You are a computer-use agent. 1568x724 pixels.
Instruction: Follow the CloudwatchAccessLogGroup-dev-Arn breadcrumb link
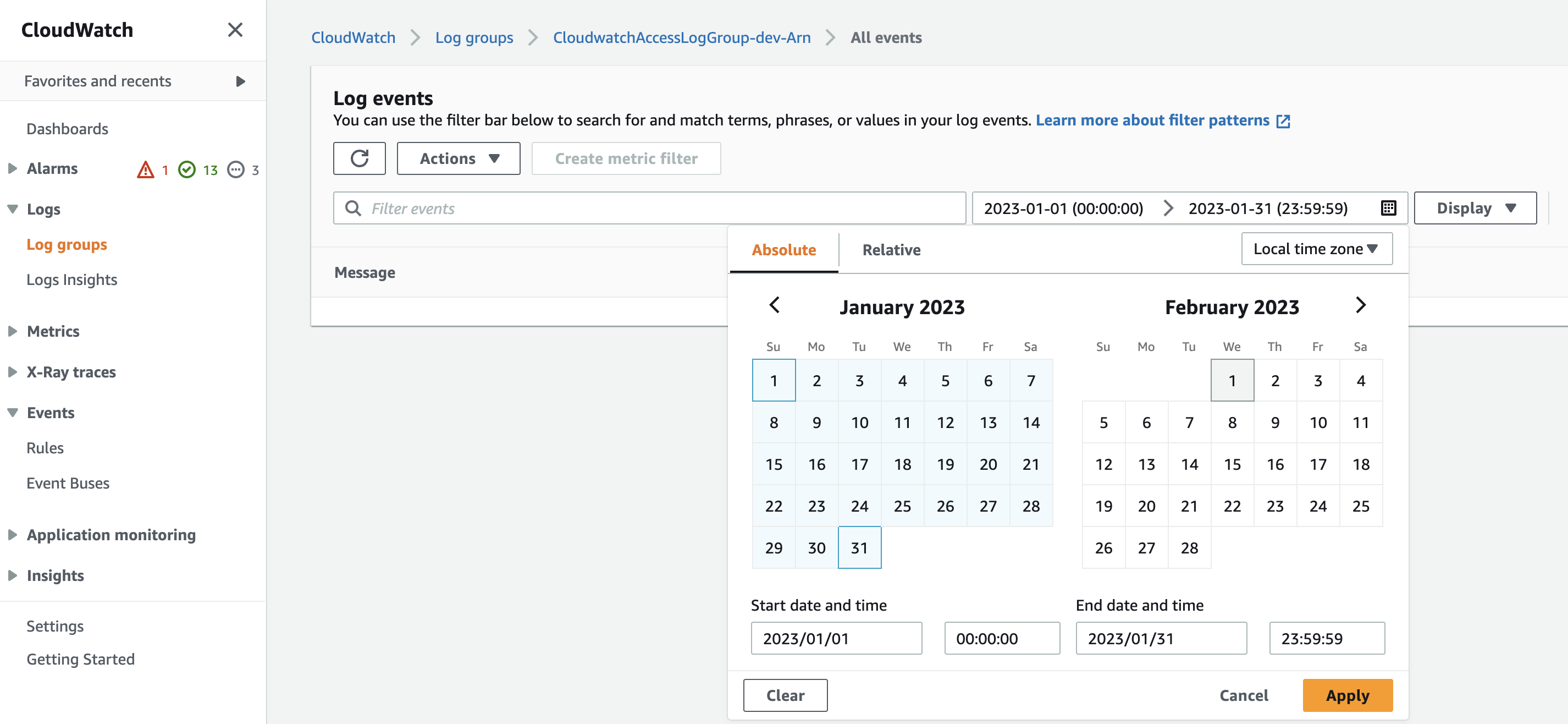click(x=682, y=38)
